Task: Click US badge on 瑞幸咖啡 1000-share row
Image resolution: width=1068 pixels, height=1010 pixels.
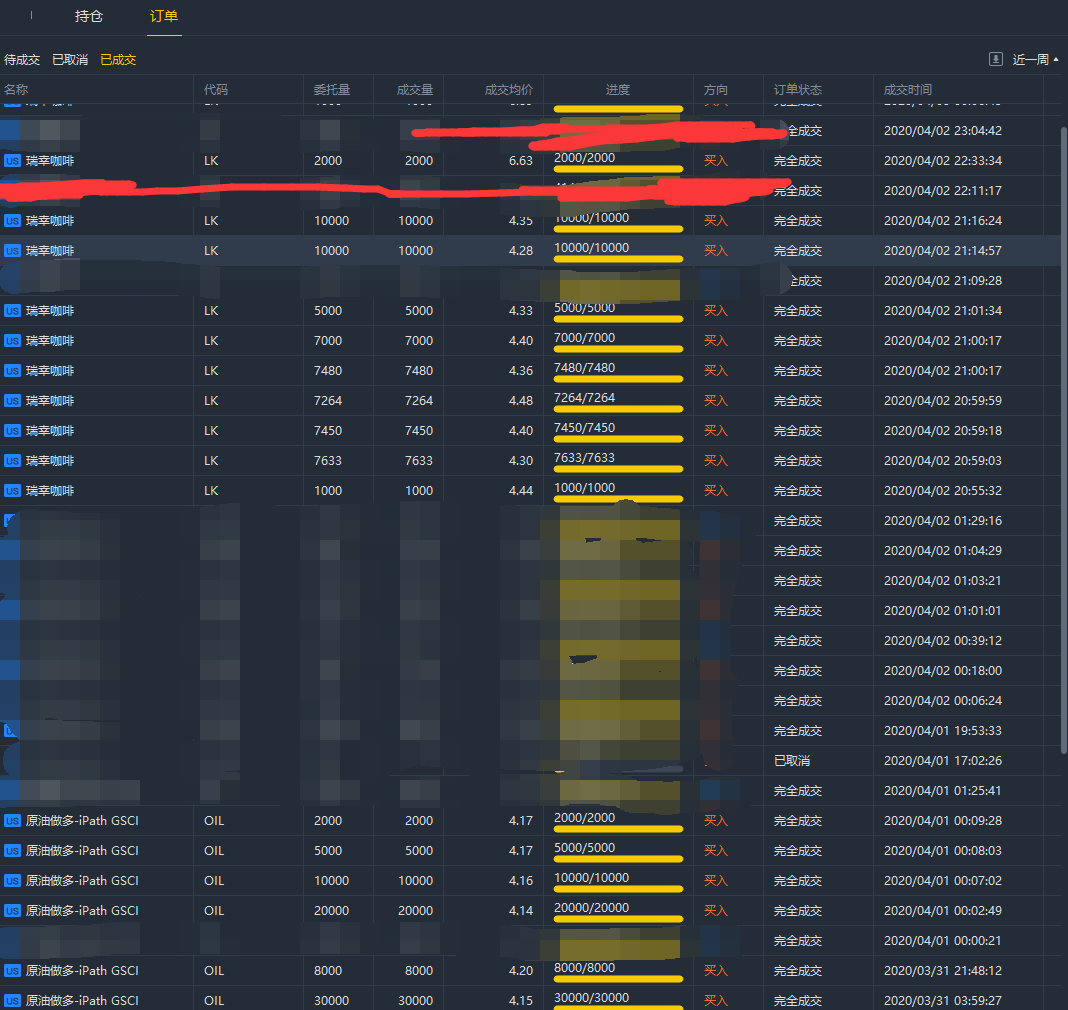Action: (12, 490)
